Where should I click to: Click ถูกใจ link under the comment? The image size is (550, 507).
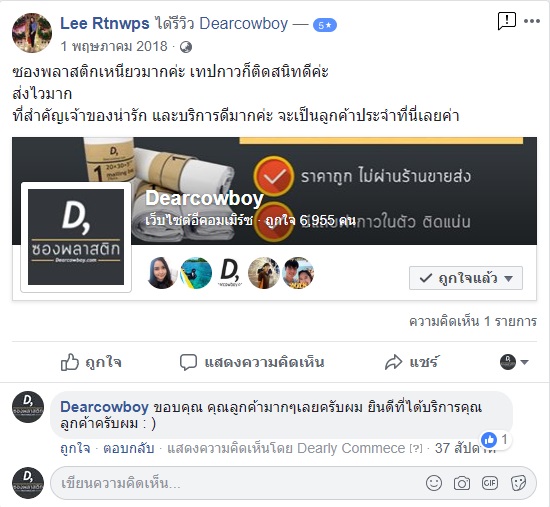tap(75, 448)
